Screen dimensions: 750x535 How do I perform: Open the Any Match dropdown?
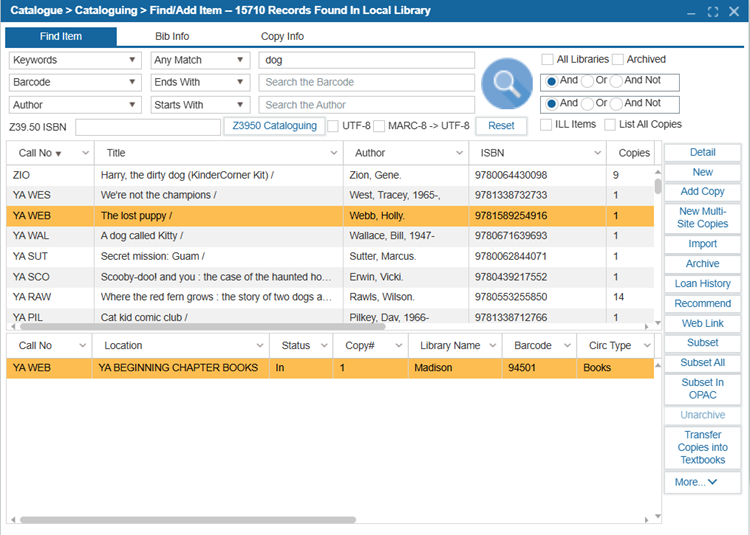tap(200, 60)
